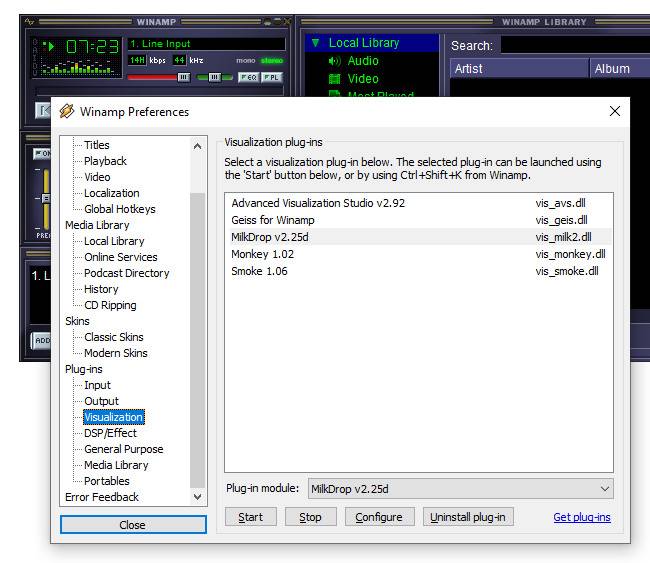Toggle the PL playlist window button
Image resolution: width=650 pixels, height=563 pixels.
pyautogui.click(x=271, y=77)
